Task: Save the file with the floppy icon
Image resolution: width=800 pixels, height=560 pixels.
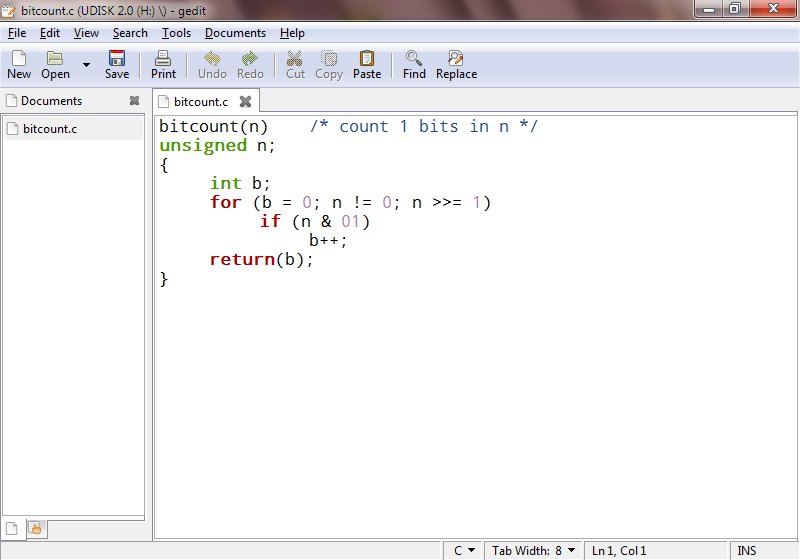Action: click(117, 65)
